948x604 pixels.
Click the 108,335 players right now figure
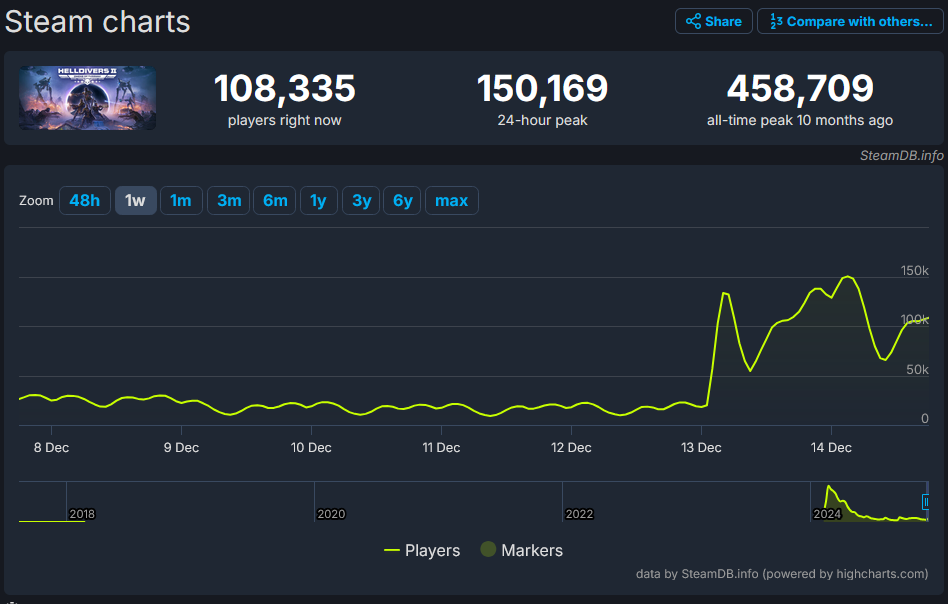pyautogui.click(x=285, y=88)
